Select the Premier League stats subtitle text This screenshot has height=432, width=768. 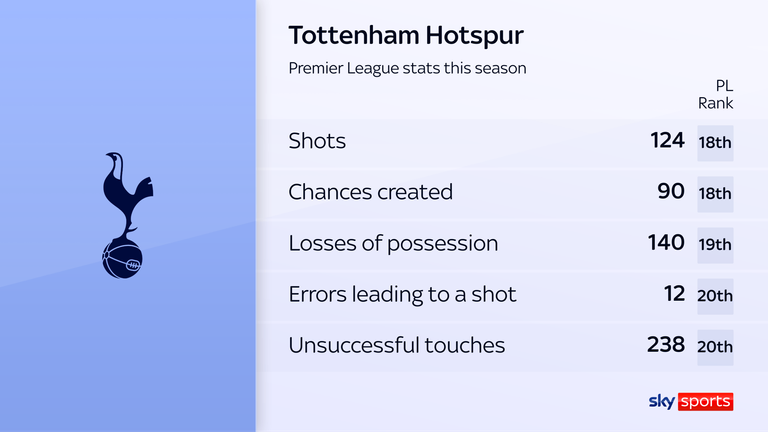407,69
